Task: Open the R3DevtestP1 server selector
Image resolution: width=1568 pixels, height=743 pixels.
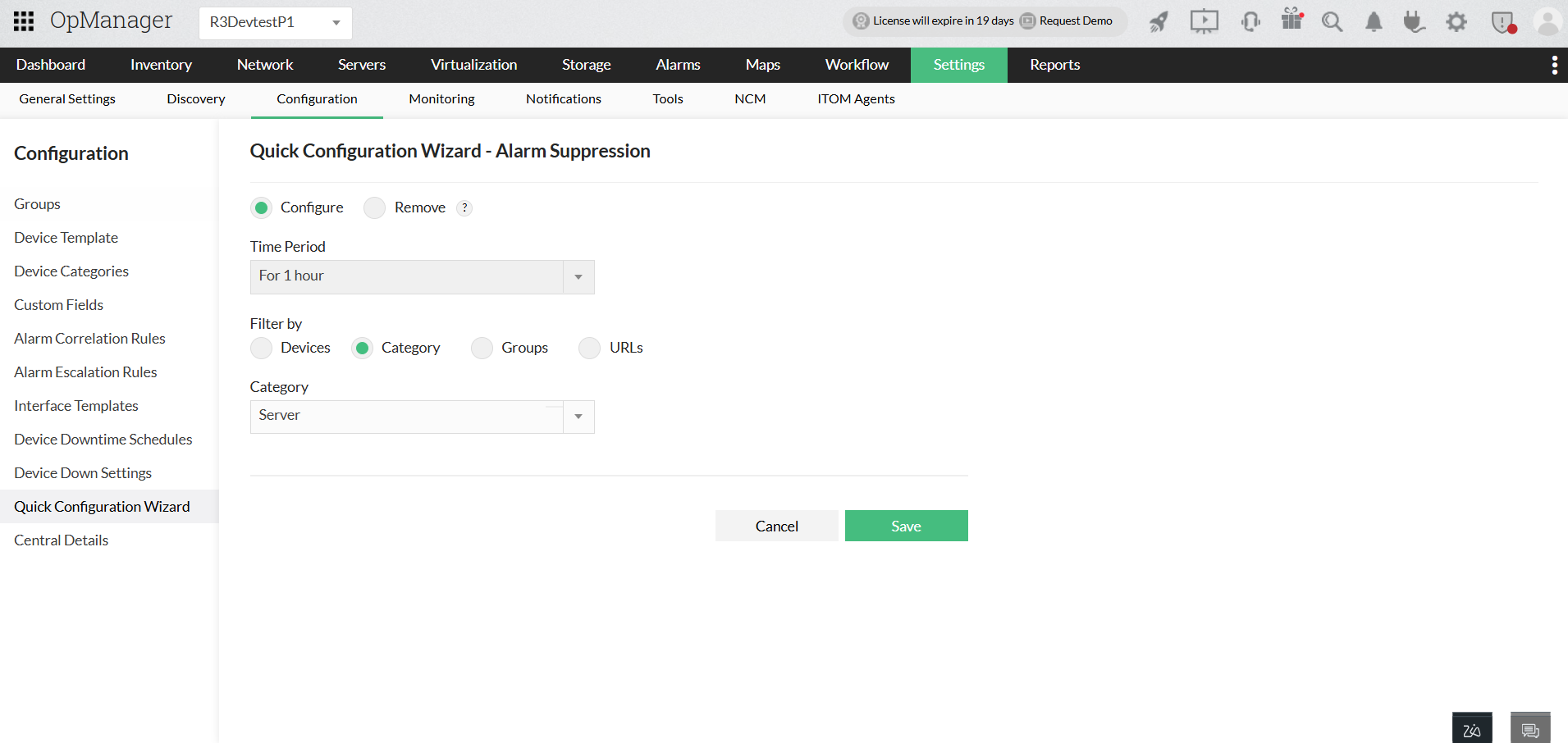Action: (275, 23)
